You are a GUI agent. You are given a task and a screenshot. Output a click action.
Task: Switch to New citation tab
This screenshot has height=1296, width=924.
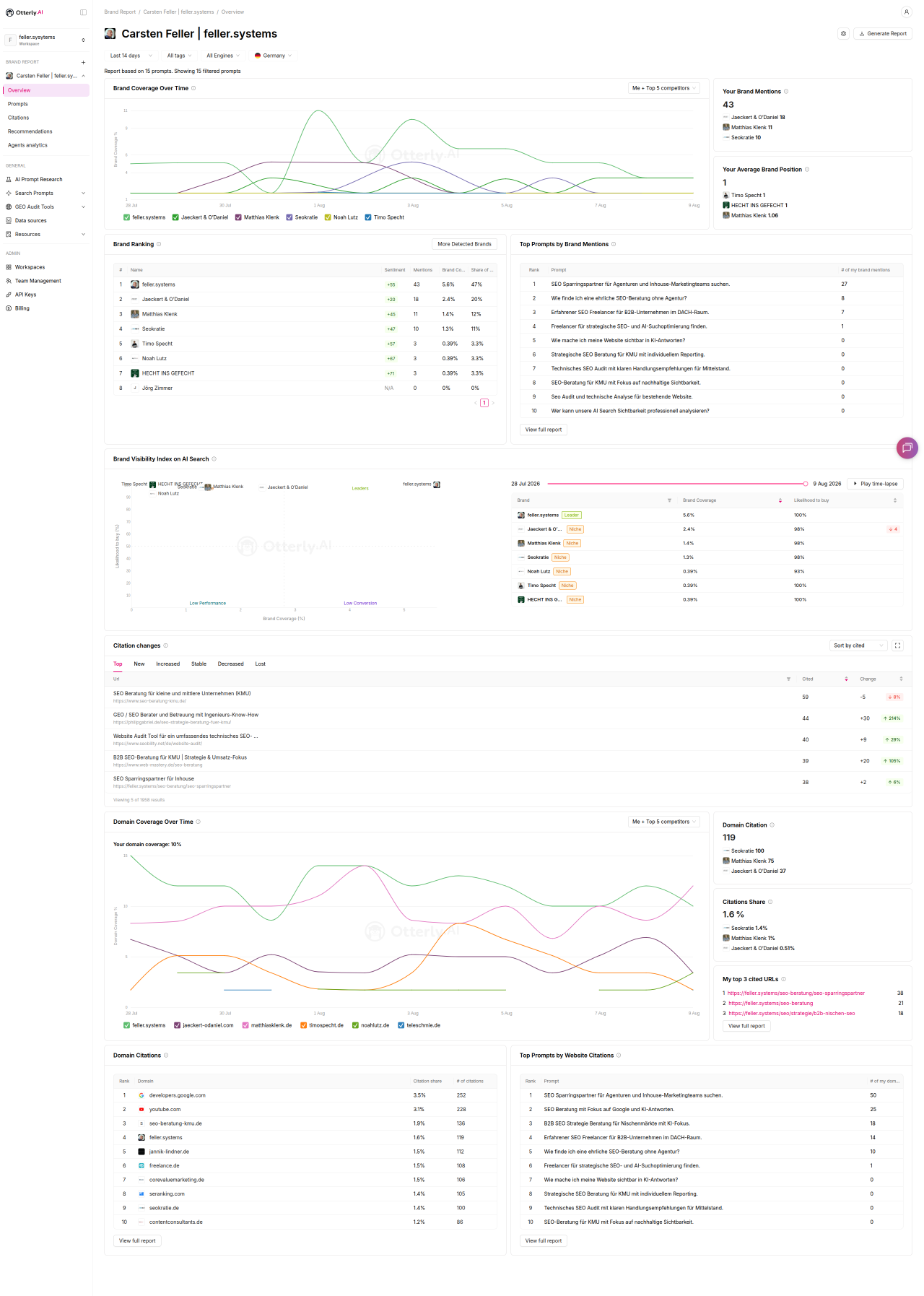139,664
